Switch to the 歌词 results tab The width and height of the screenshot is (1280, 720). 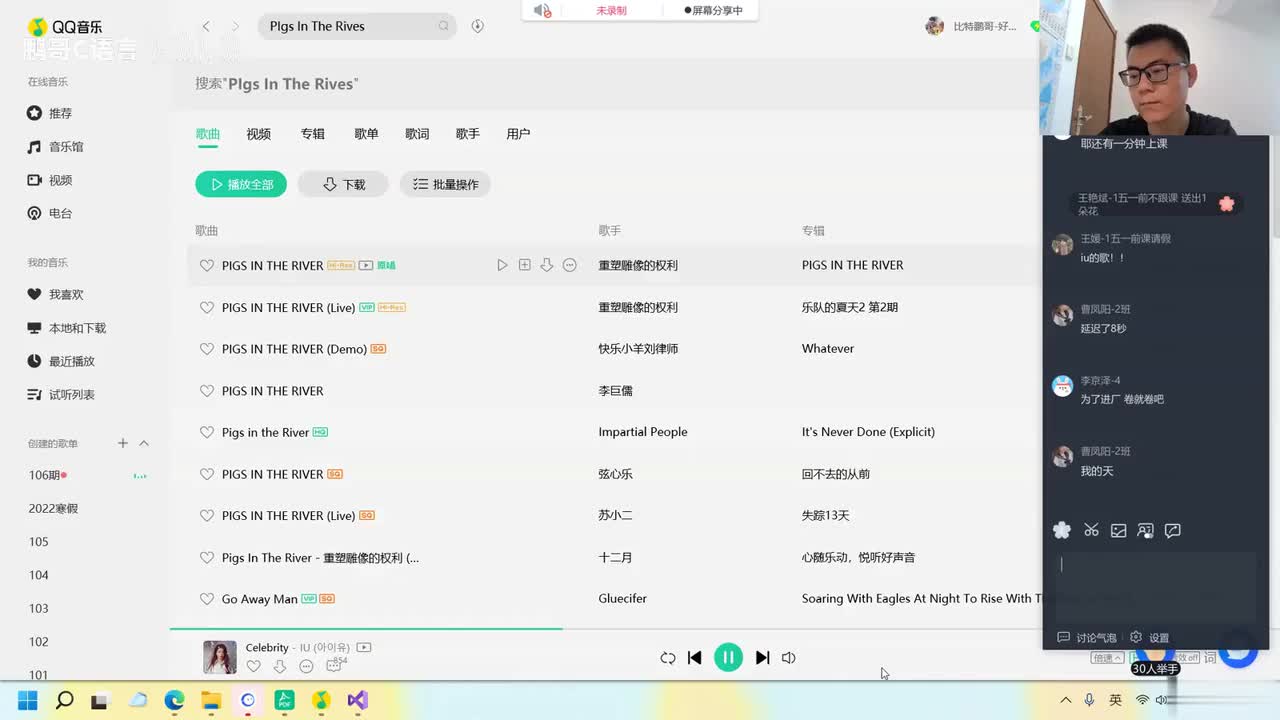coord(417,134)
